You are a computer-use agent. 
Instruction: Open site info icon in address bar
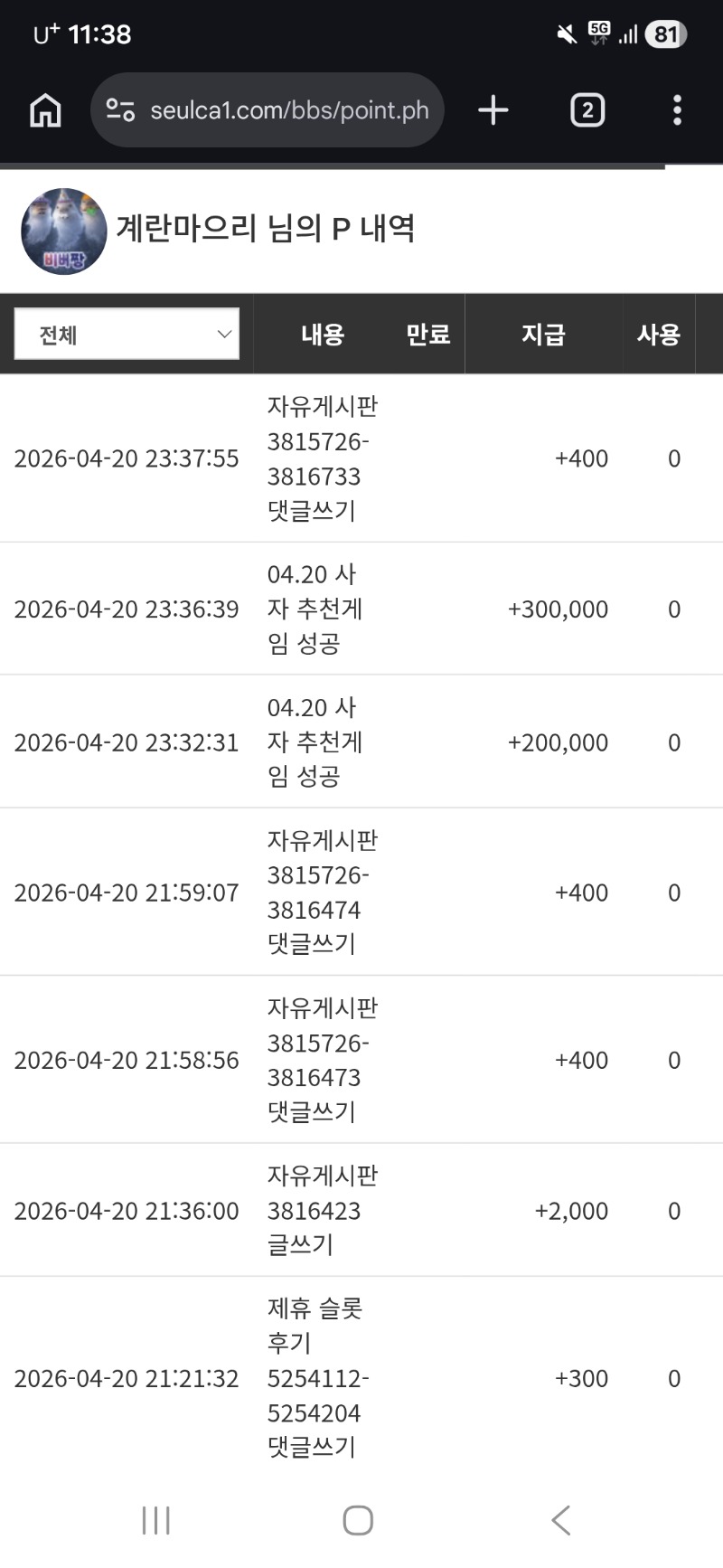point(120,110)
